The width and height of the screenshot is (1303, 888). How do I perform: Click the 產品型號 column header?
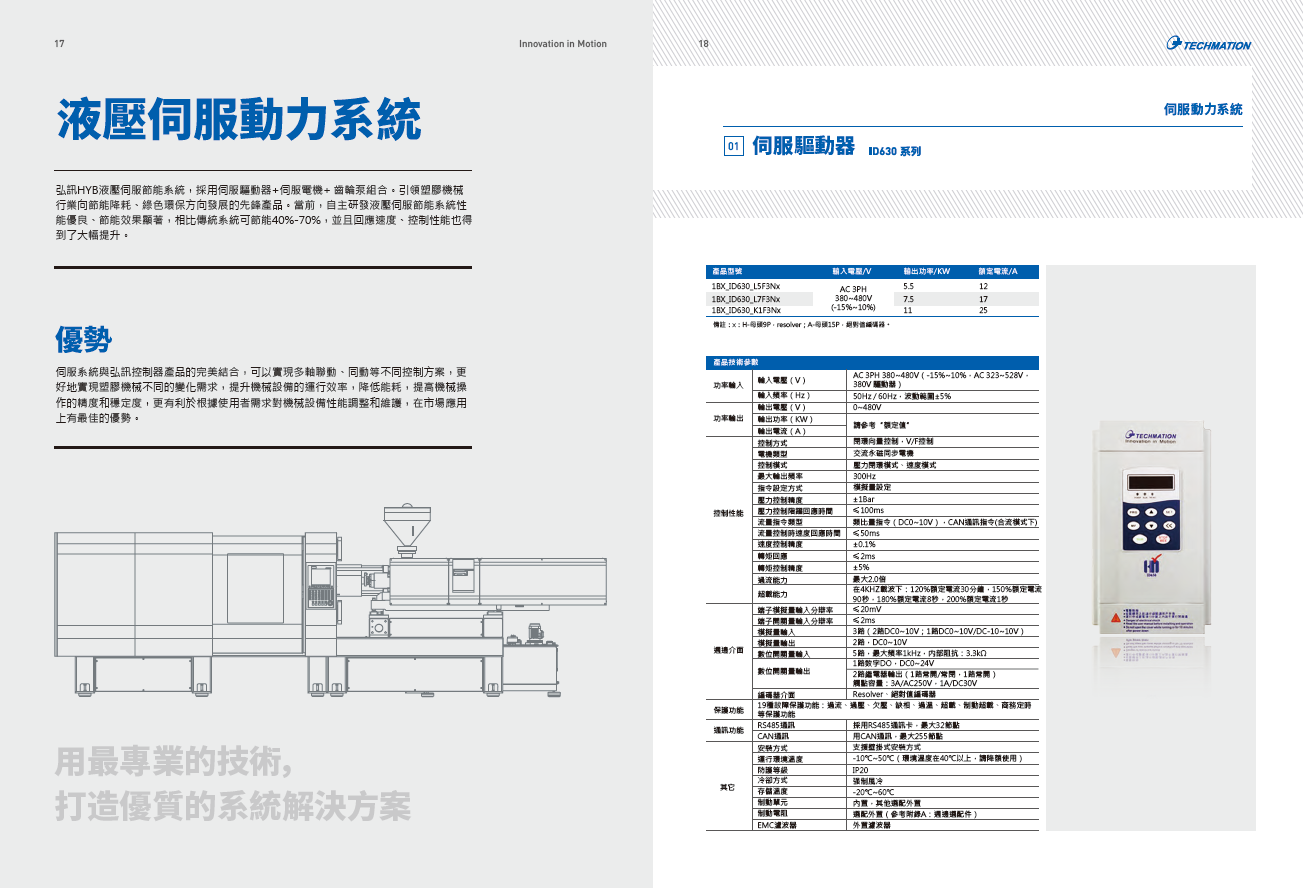point(727,271)
